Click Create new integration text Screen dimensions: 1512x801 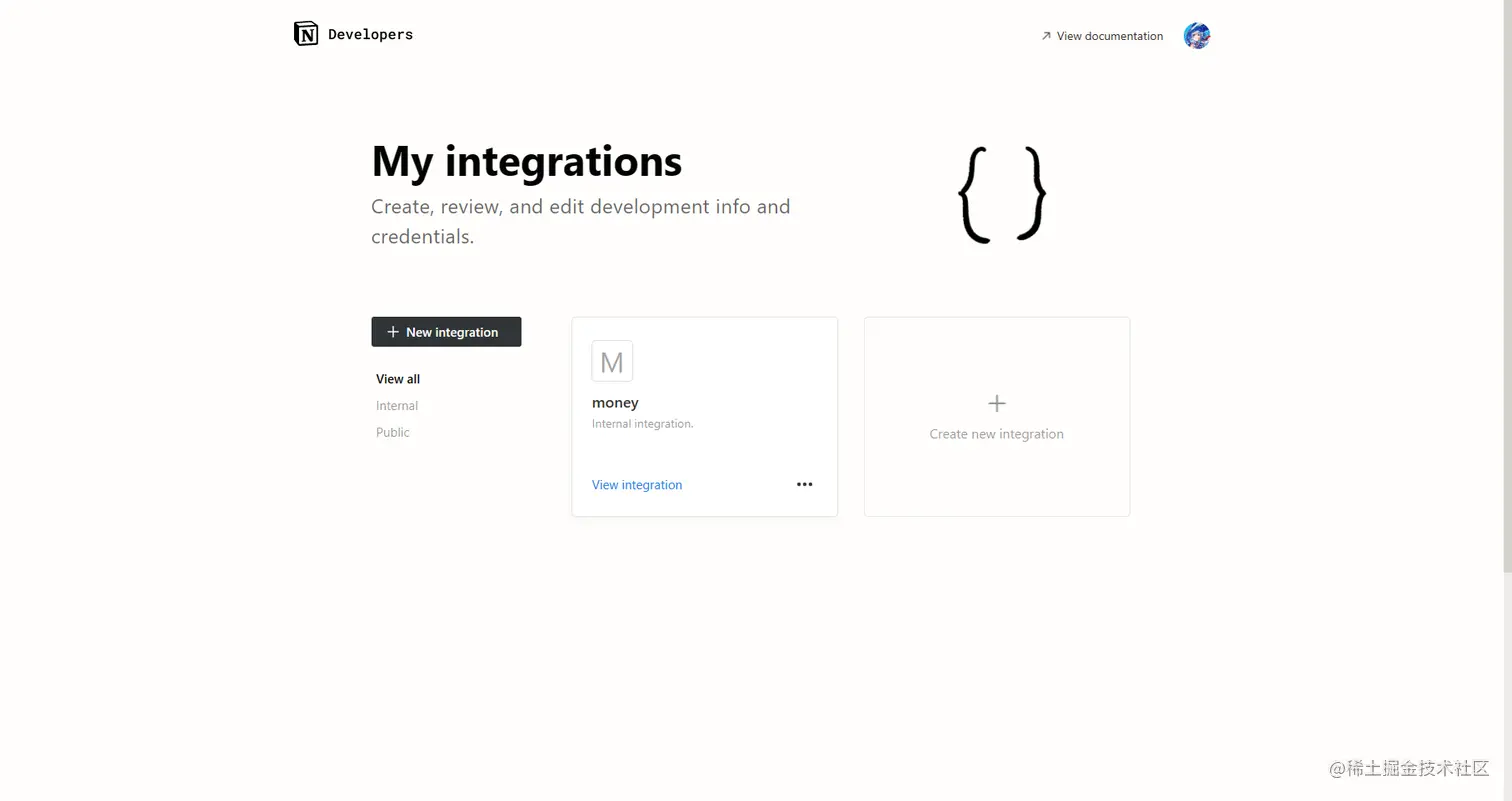click(996, 434)
